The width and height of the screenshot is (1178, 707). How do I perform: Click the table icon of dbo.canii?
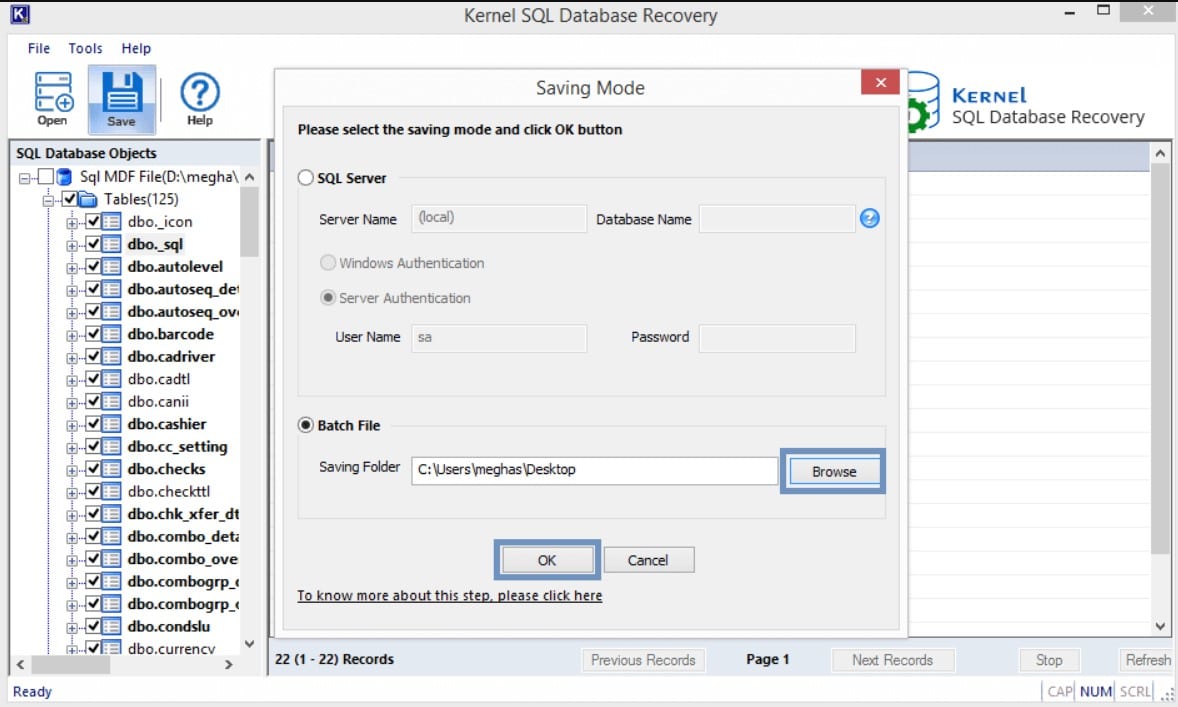pyautogui.click(x=111, y=402)
